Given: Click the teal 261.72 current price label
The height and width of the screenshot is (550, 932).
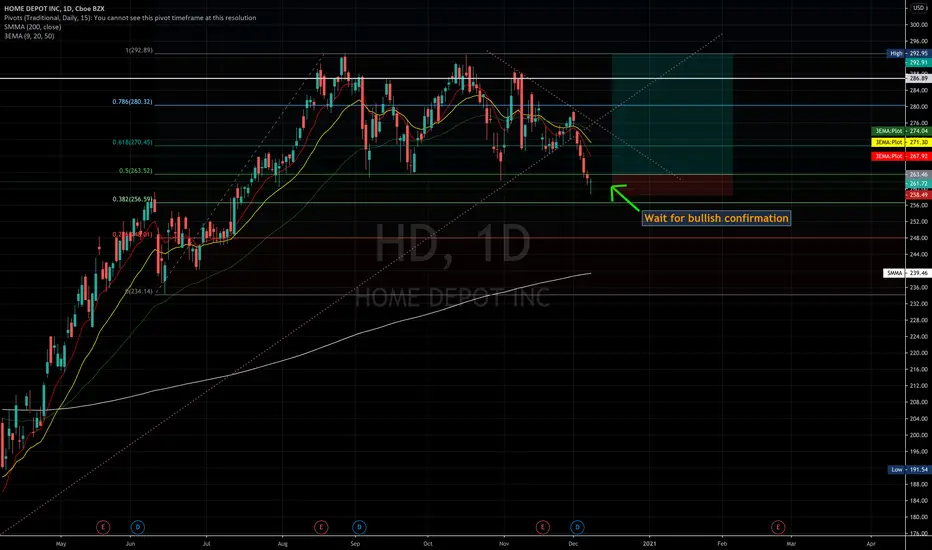Looking at the screenshot, I should [x=918, y=184].
